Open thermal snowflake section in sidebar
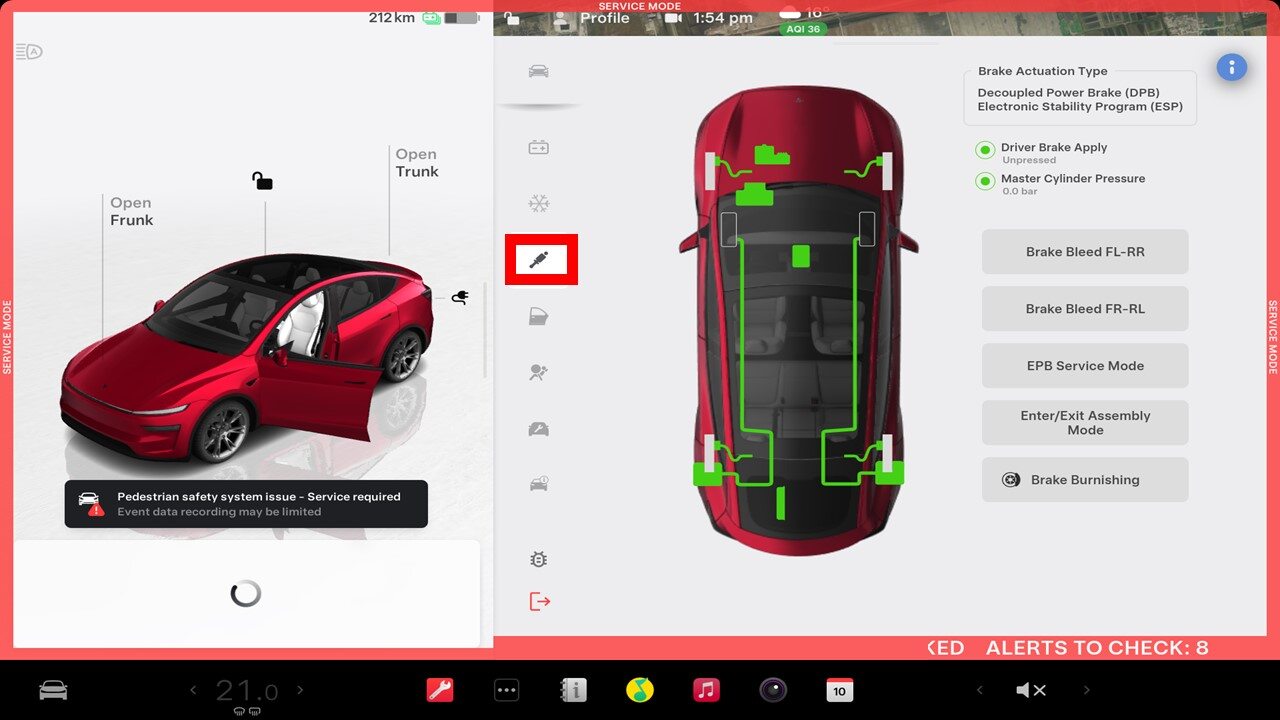The image size is (1280, 720). (x=539, y=204)
